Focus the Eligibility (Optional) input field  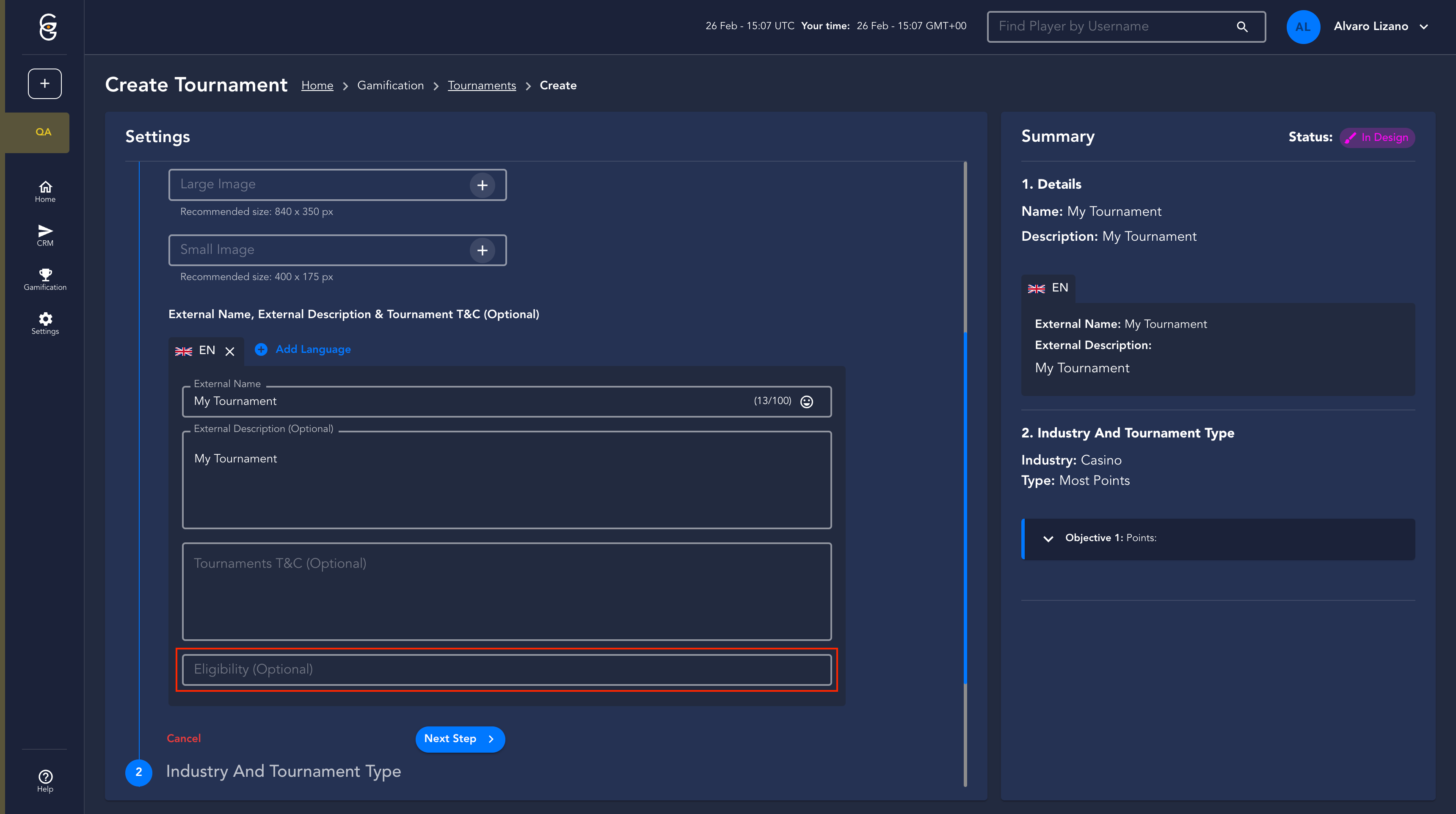(507, 670)
